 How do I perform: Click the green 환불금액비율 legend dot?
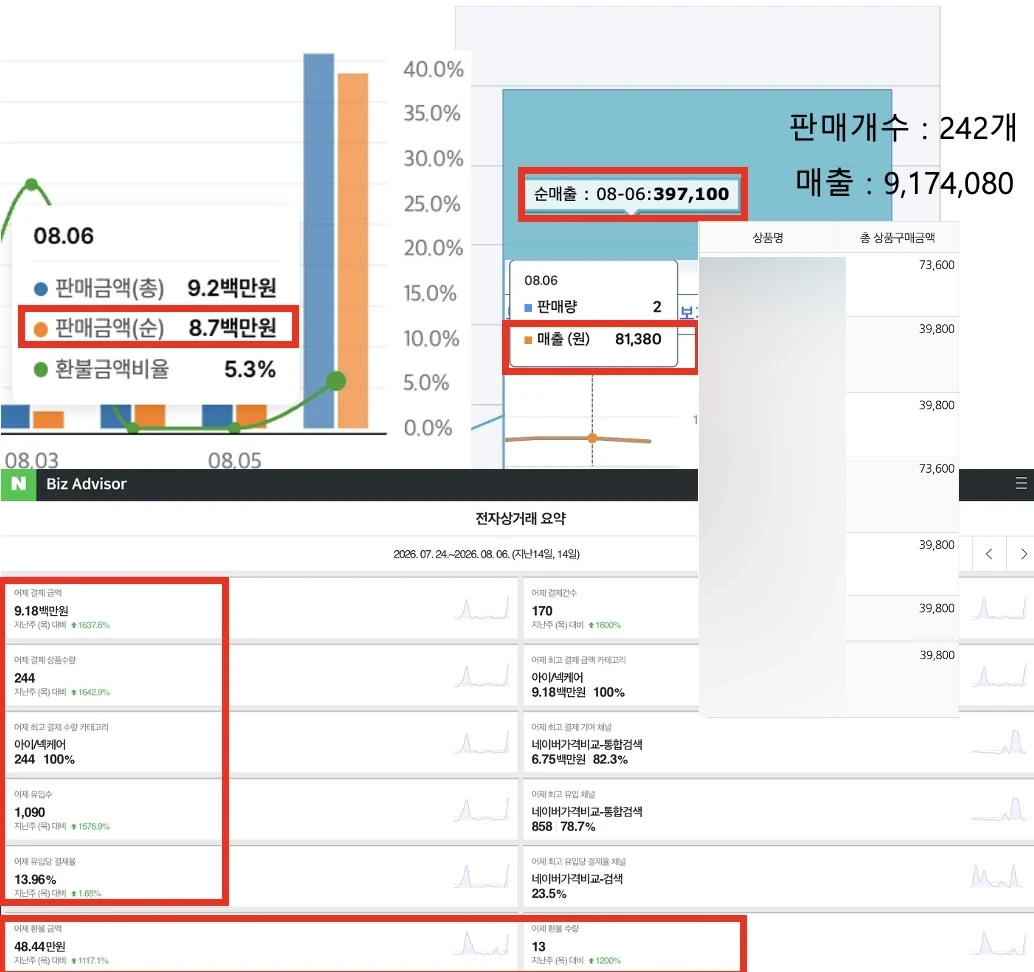coord(41,370)
